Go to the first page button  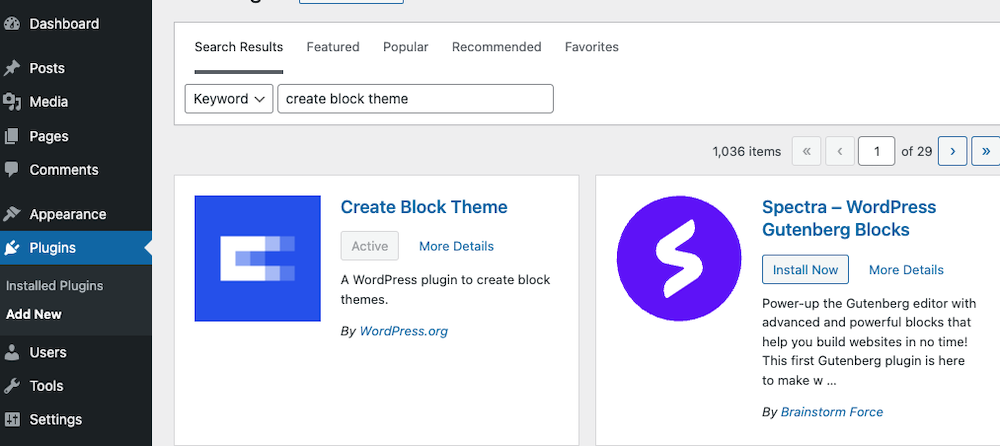(x=806, y=151)
